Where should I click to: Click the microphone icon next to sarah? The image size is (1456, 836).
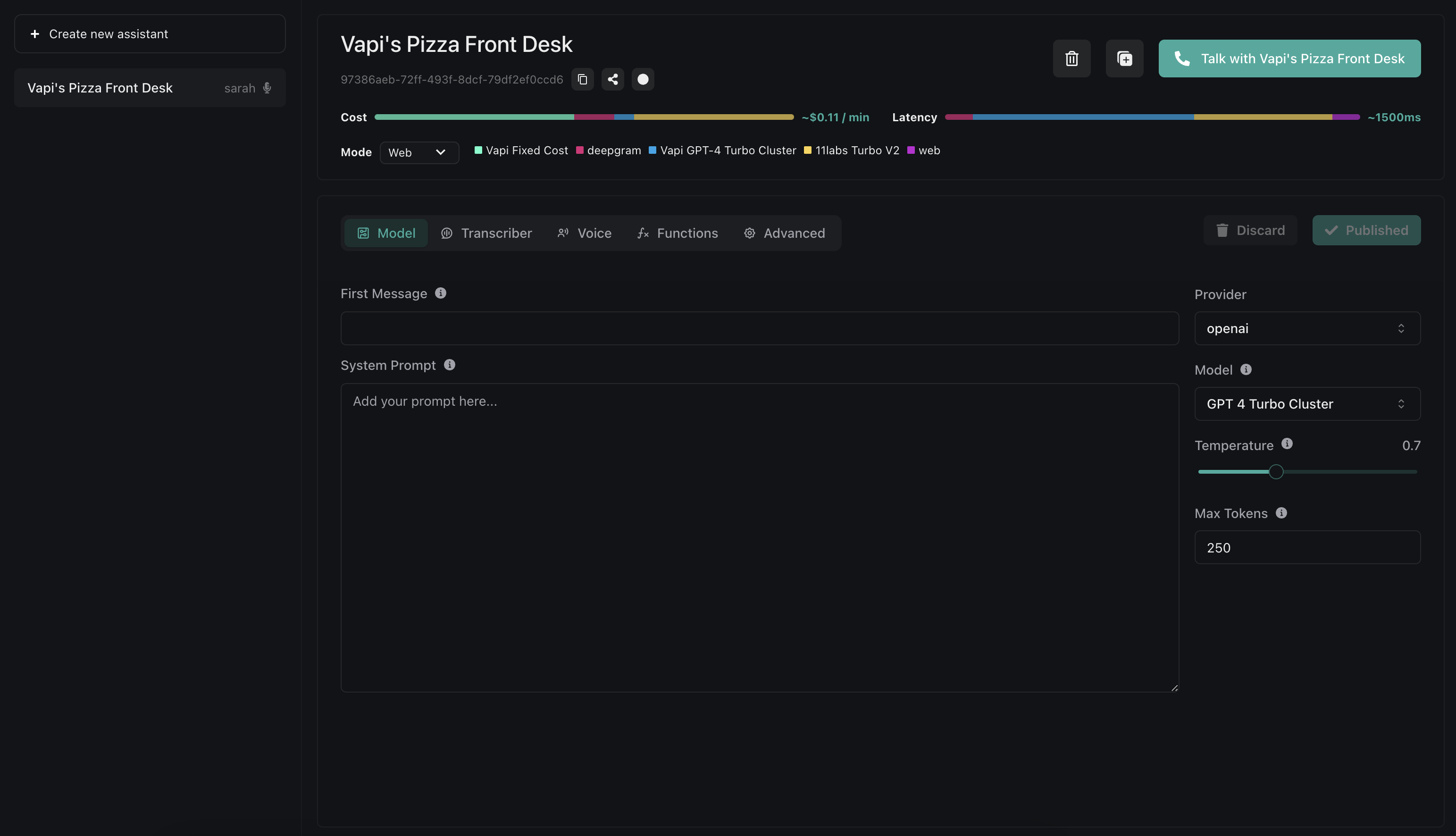[x=267, y=88]
